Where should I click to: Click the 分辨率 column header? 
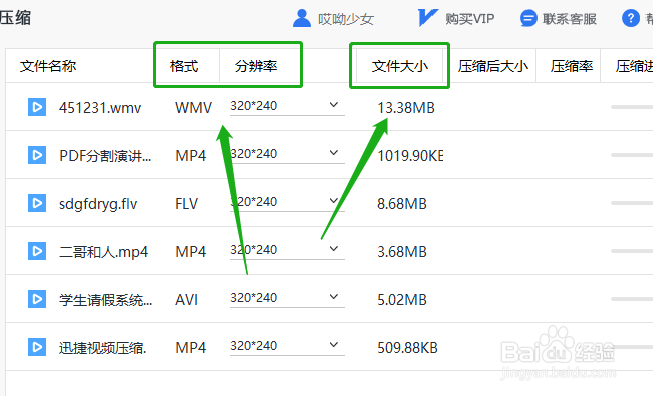[x=256, y=66]
